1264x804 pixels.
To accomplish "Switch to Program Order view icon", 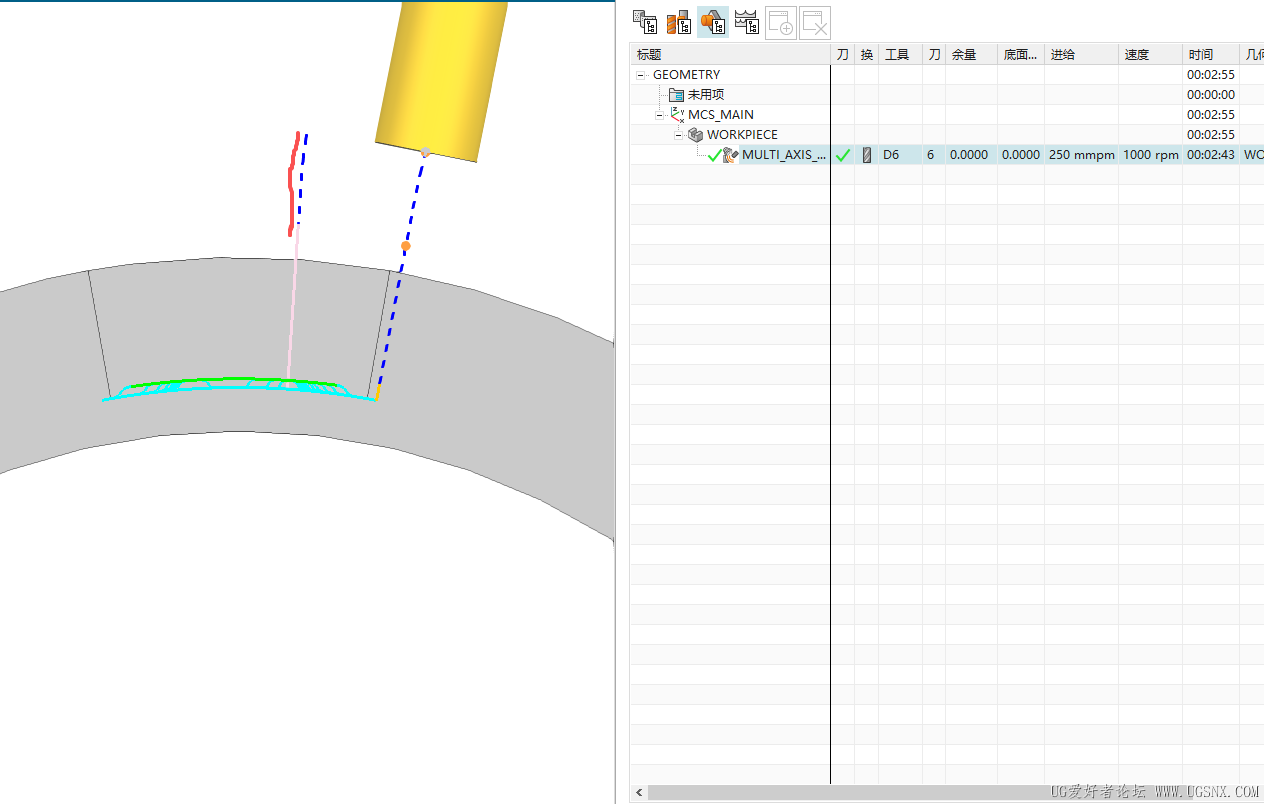I will point(645,22).
